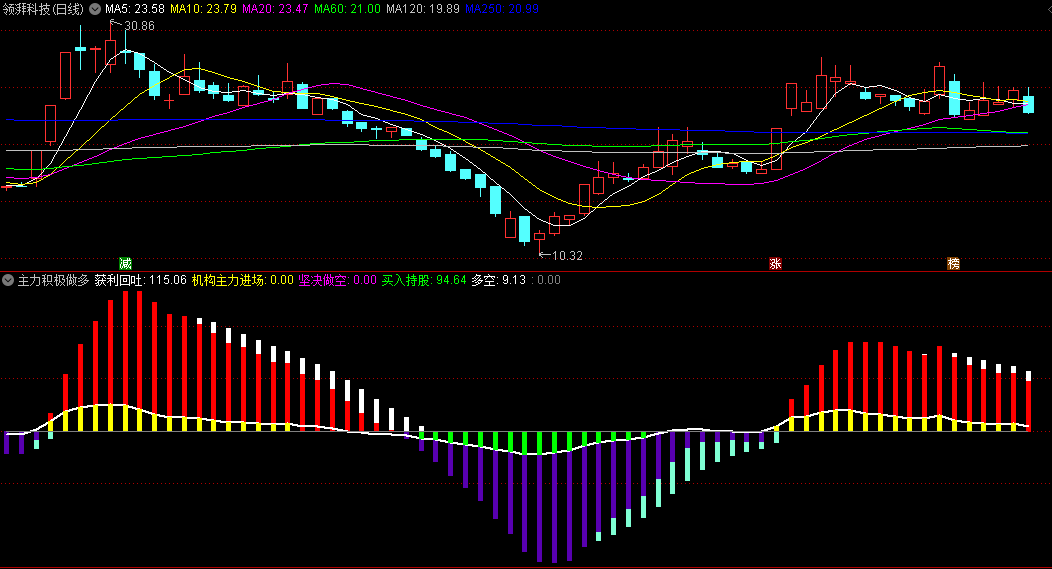Click the 30.86 high price marker
1052x569 pixels.
(139, 25)
